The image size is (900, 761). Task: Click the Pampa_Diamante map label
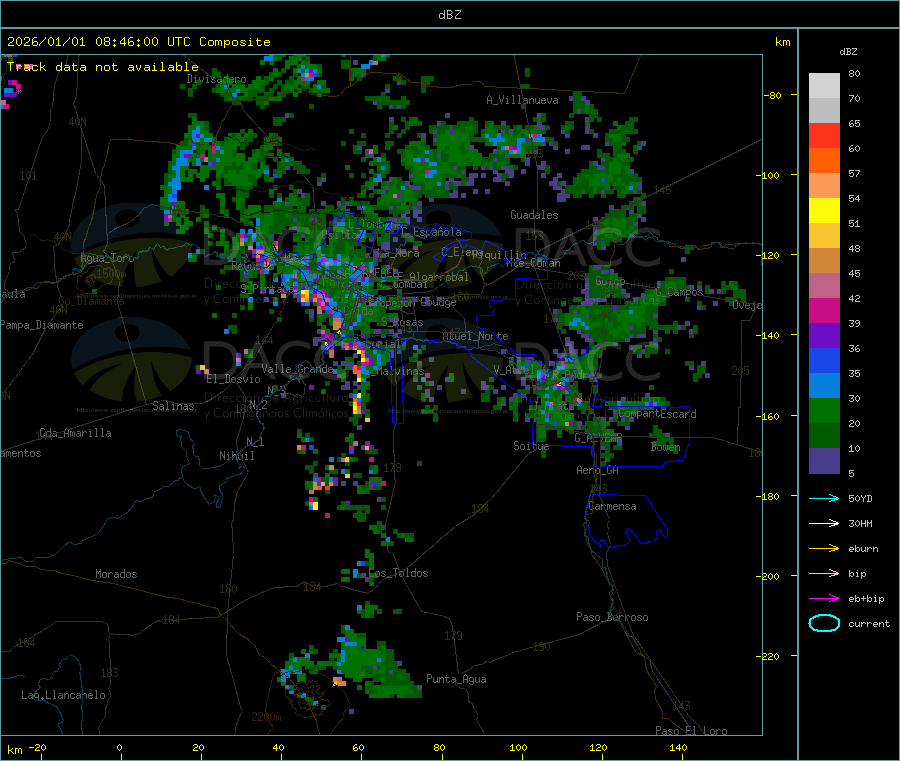[42, 325]
